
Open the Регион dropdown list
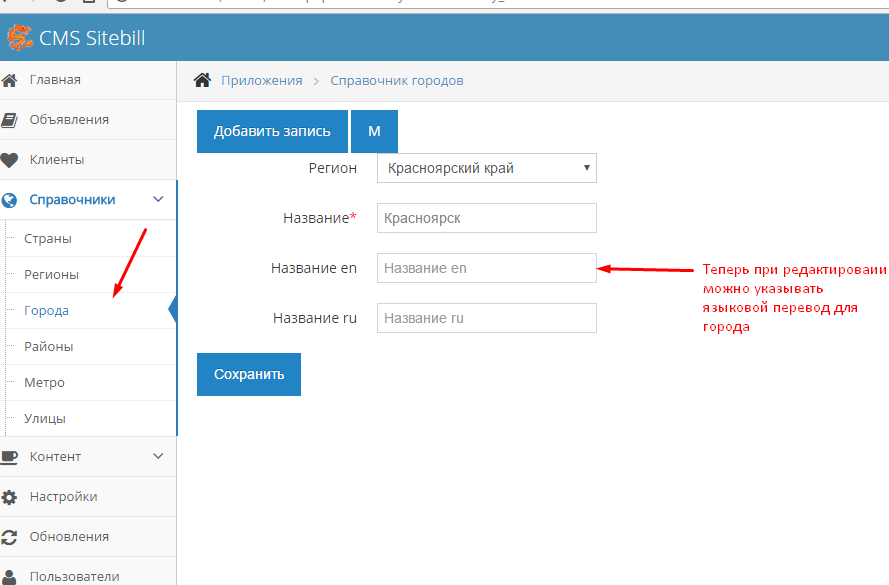[x=486, y=168]
